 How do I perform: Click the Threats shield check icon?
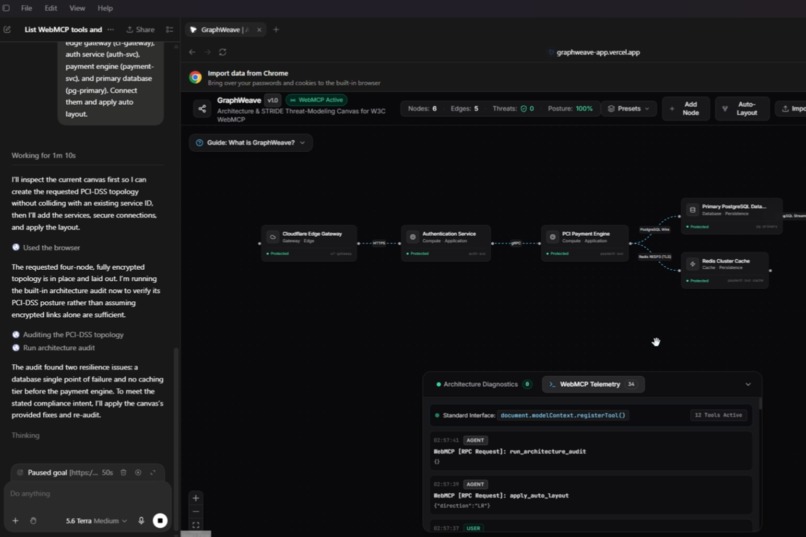tap(523, 108)
